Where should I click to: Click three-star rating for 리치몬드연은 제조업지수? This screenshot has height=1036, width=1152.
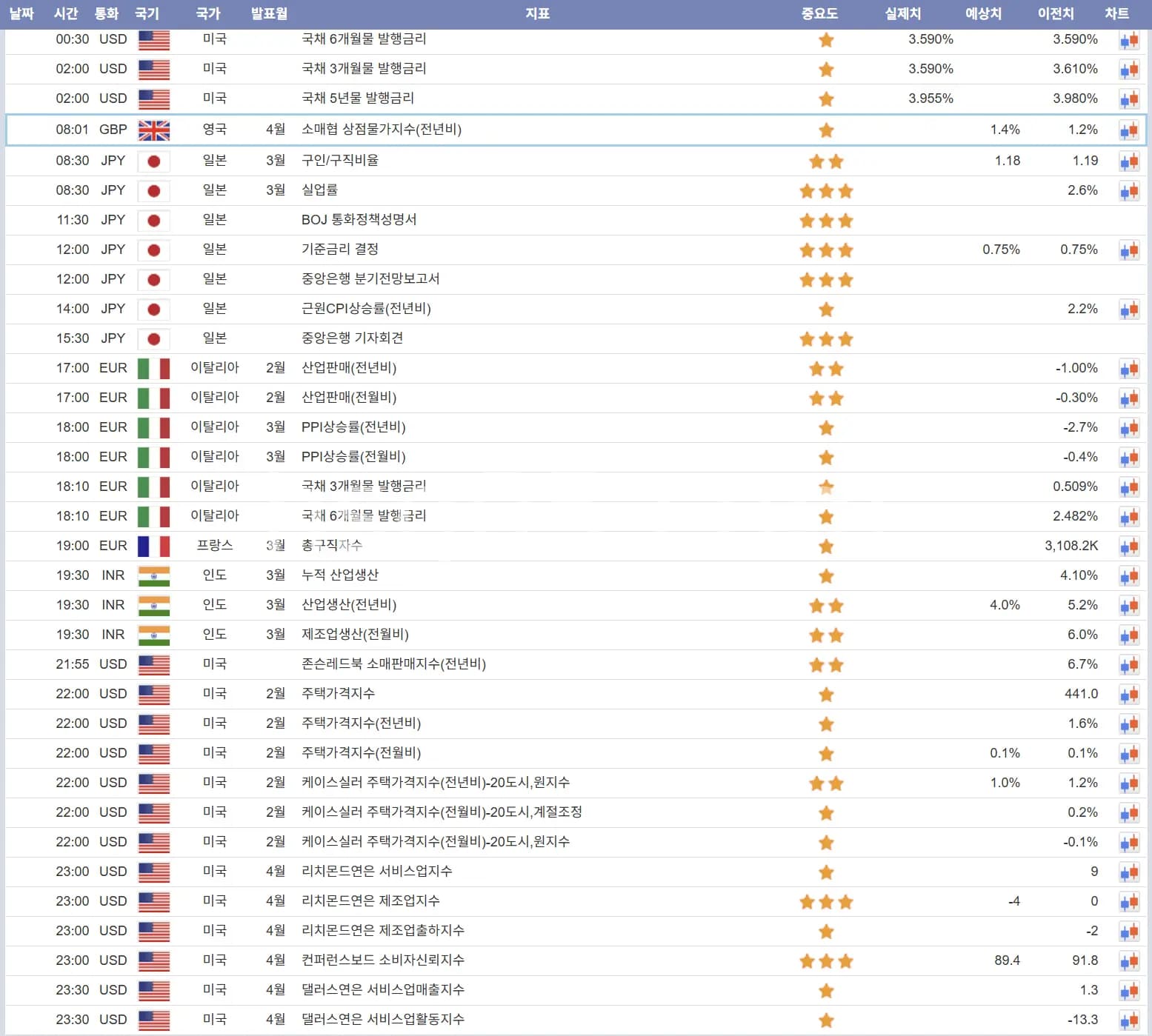click(x=826, y=902)
